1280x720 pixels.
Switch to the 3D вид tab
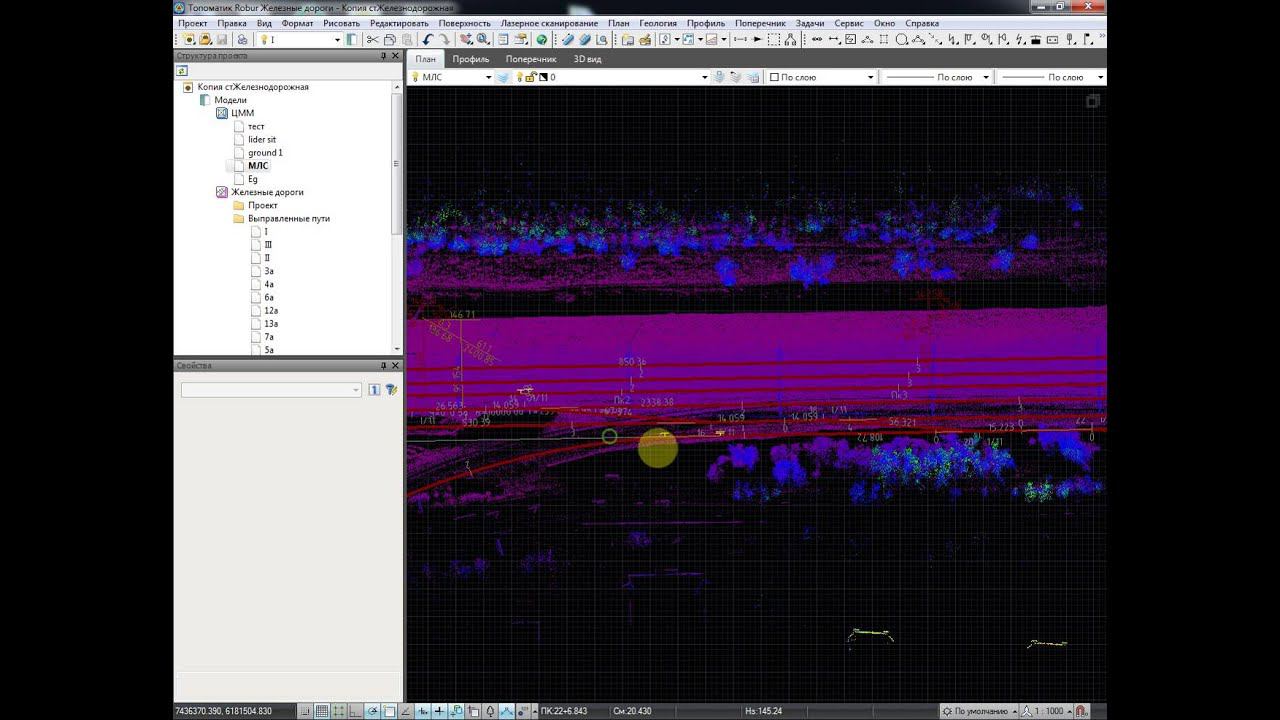tap(587, 59)
